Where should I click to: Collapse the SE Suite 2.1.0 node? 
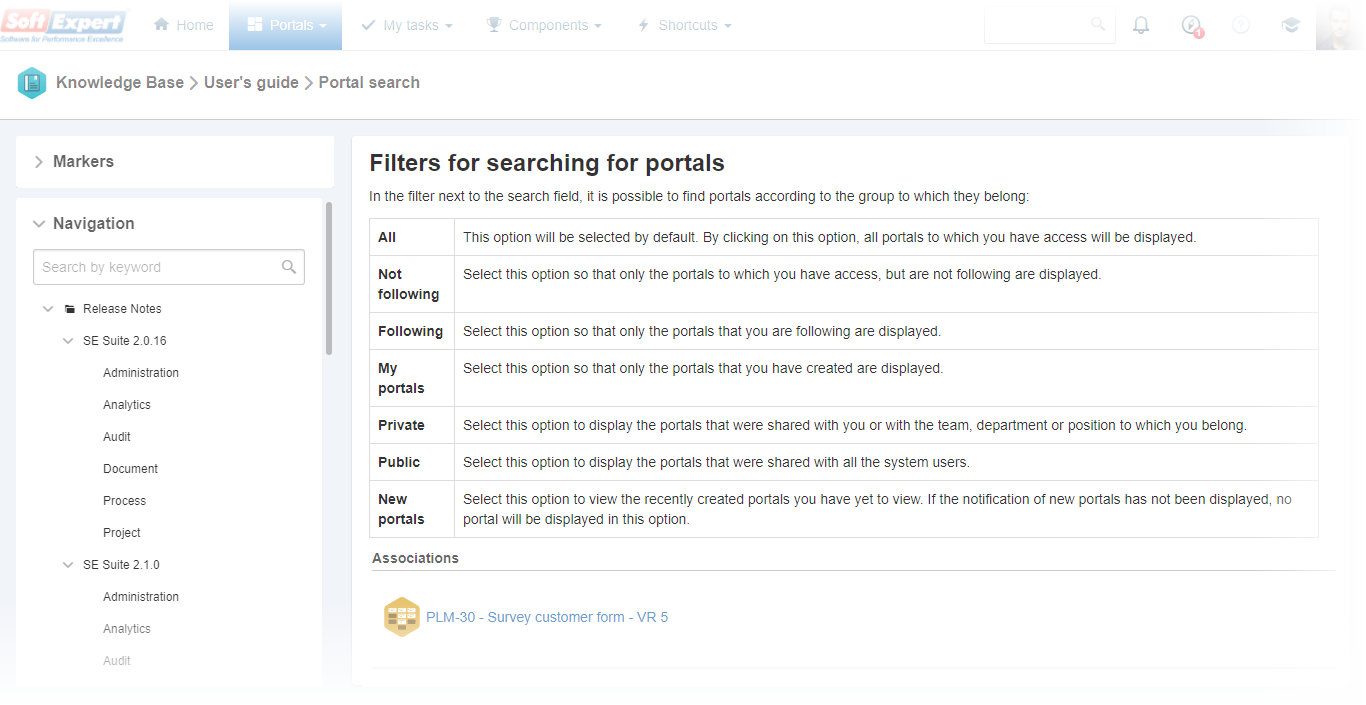[x=68, y=565]
